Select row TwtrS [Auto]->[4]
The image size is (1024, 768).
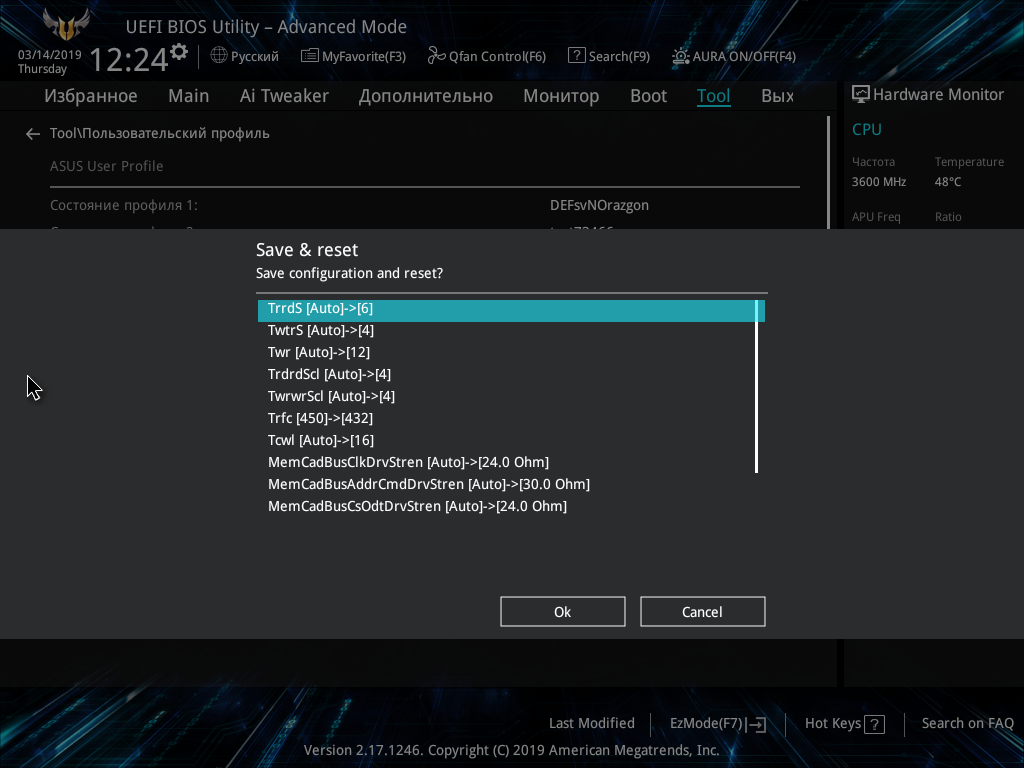pos(511,330)
